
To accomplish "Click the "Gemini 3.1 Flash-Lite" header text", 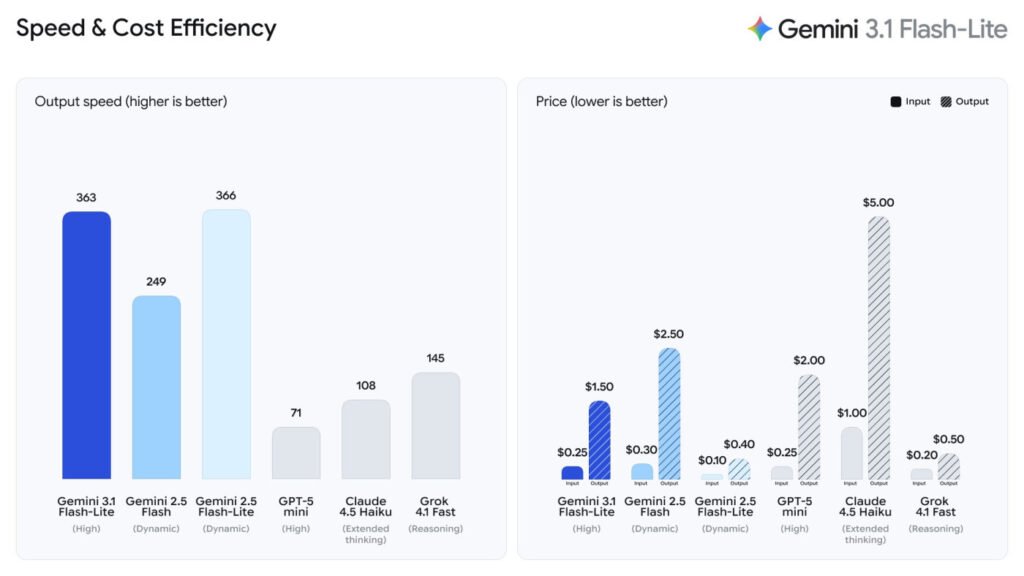I will 892,29.
